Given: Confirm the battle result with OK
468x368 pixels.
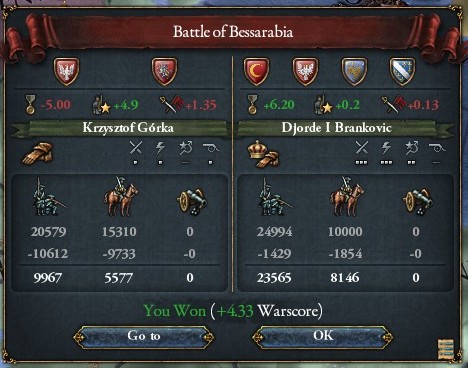Looking at the screenshot, I should pos(323,336).
